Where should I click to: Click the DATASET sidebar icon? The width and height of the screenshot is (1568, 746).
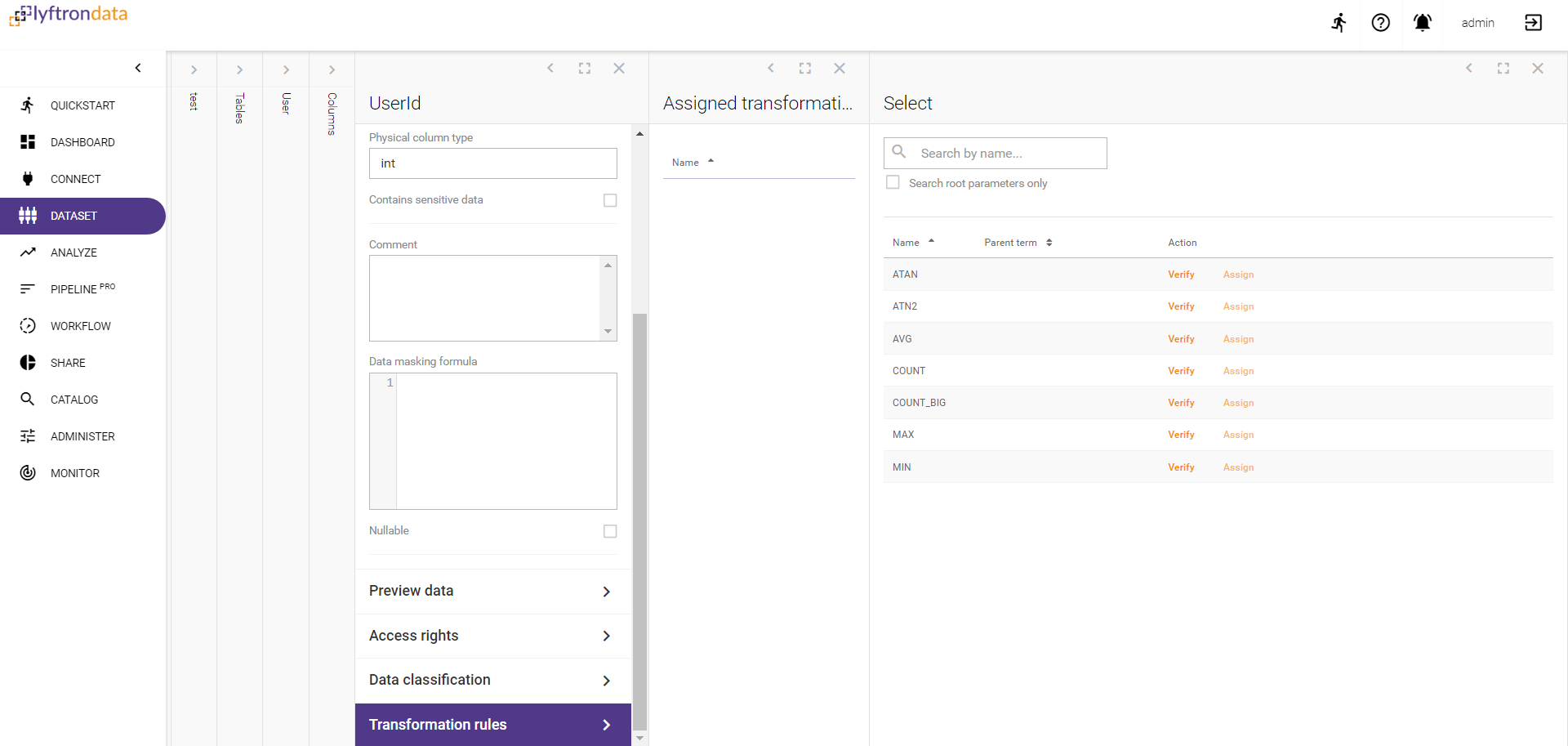(28, 216)
